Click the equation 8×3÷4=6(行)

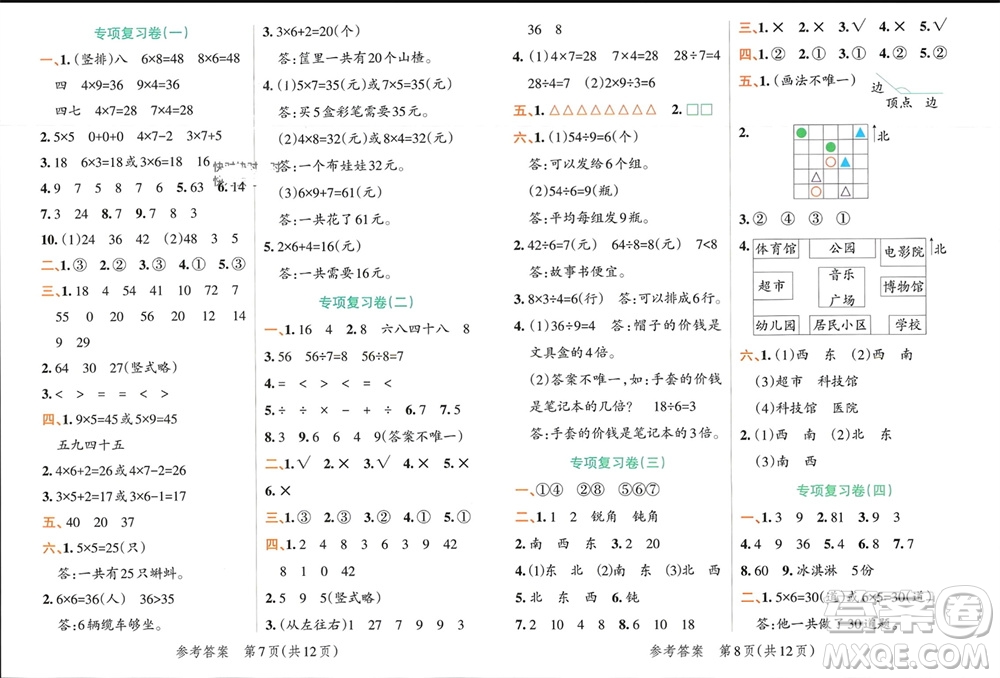566,298
